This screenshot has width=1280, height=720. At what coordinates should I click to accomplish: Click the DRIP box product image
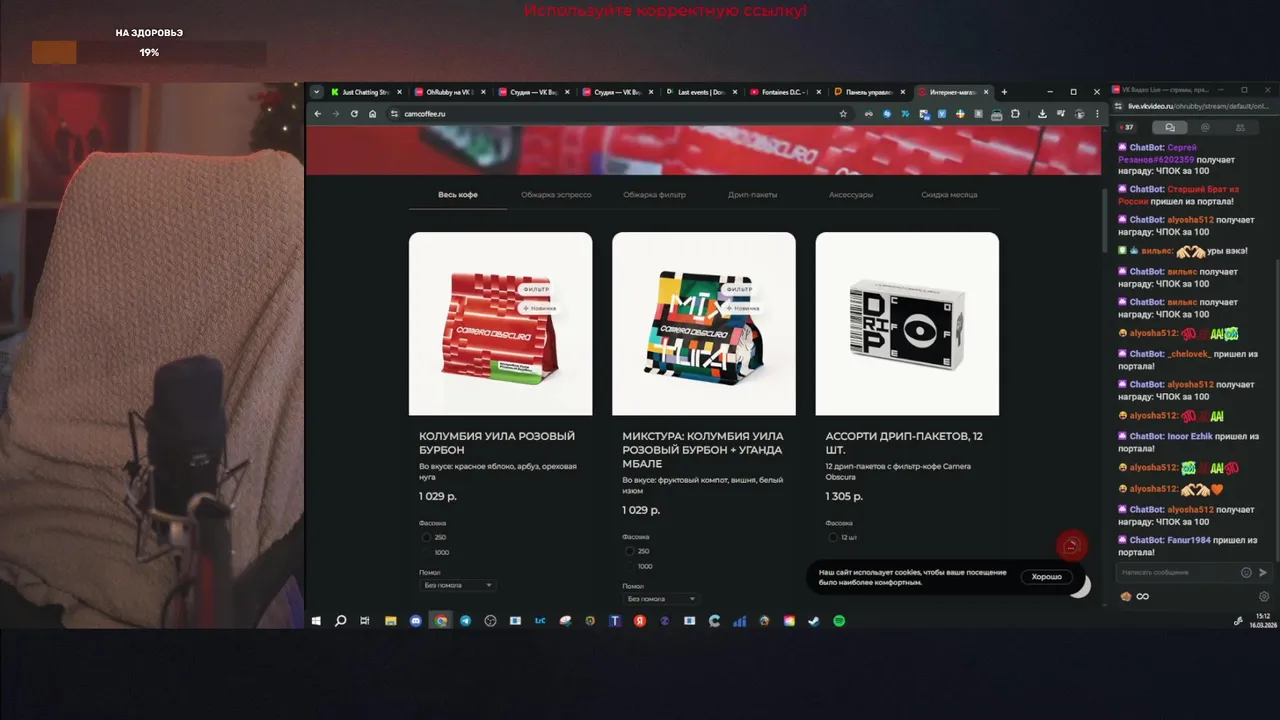907,324
